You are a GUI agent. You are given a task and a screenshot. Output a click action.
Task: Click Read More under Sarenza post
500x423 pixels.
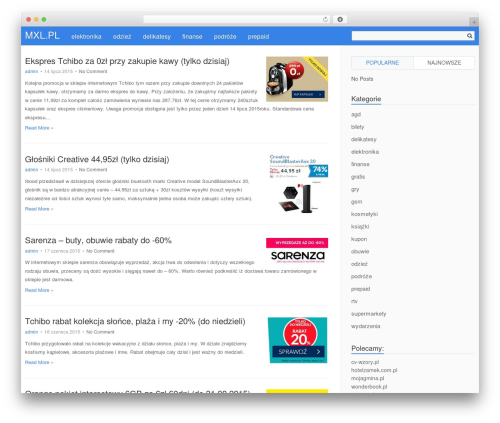point(39,290)
